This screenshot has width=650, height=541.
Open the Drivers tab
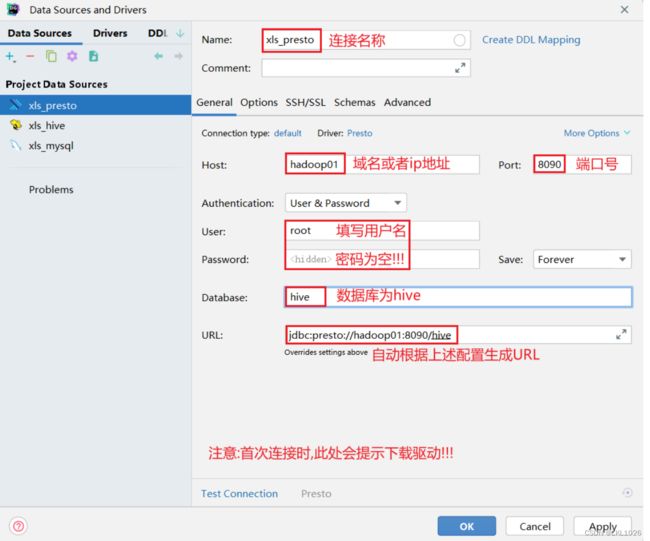tap(110, 33)
